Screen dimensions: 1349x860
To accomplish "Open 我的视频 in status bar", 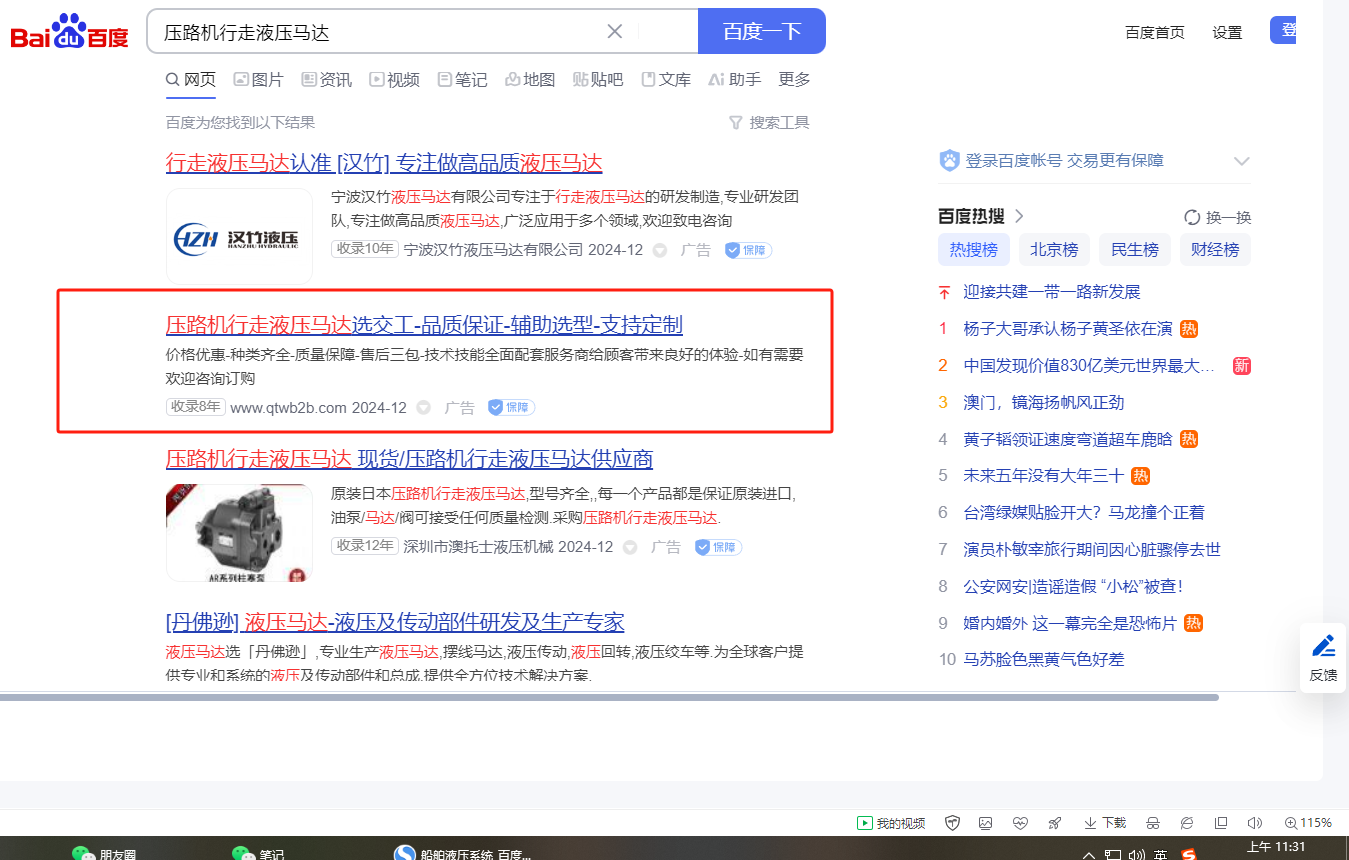I will tap(891, 823).
